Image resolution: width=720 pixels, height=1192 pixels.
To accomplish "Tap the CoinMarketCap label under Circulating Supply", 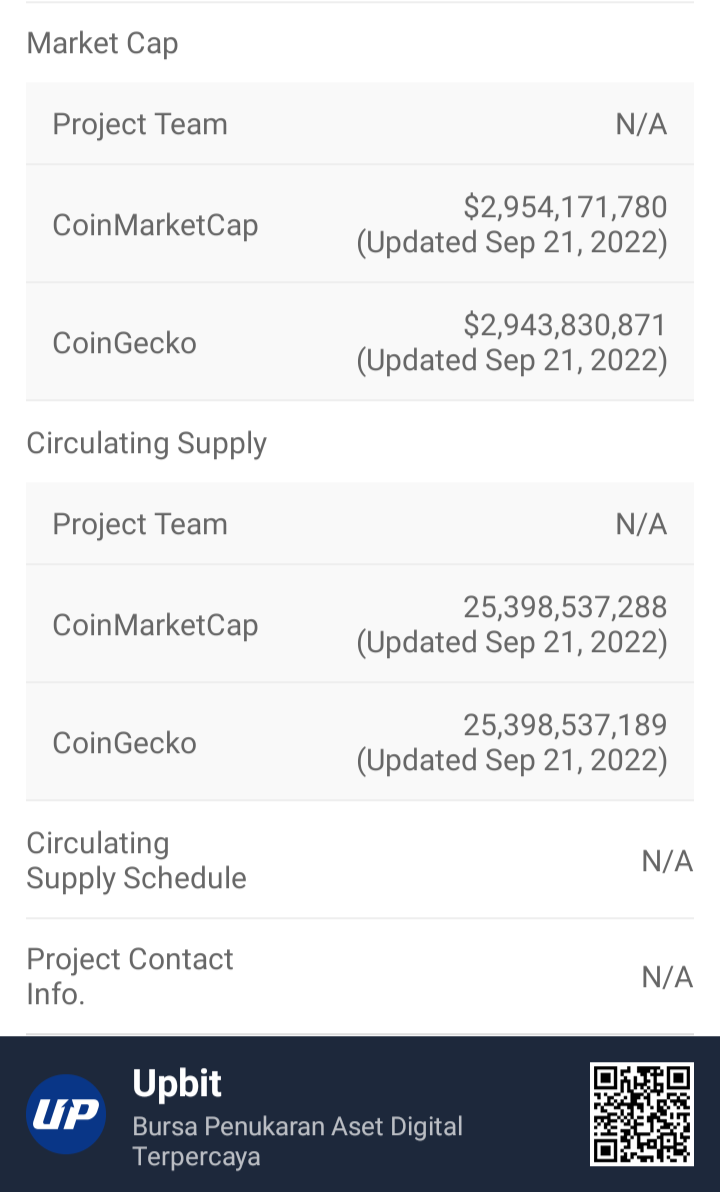I will [x=155, y=625].
